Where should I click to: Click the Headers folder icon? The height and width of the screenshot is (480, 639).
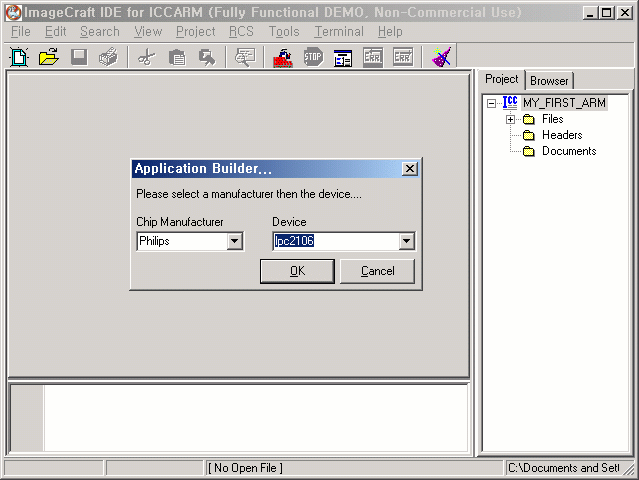[529, 135]
